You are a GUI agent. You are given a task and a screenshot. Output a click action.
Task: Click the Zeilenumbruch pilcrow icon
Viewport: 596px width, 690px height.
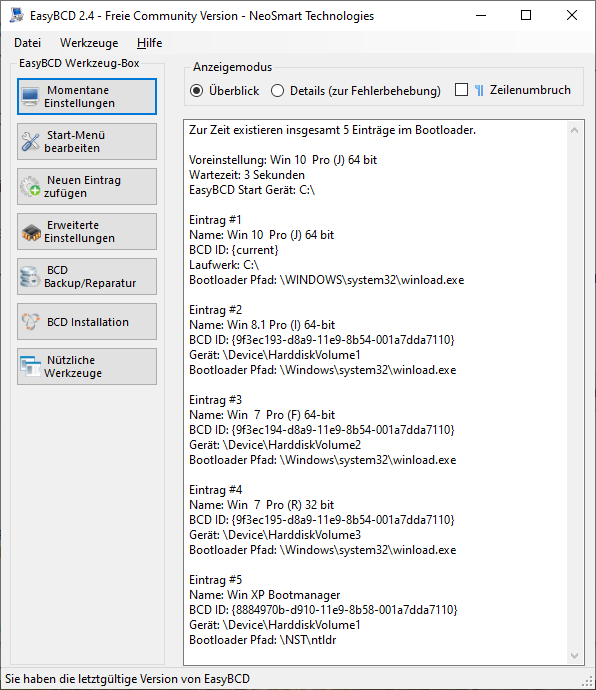[479, 90]
